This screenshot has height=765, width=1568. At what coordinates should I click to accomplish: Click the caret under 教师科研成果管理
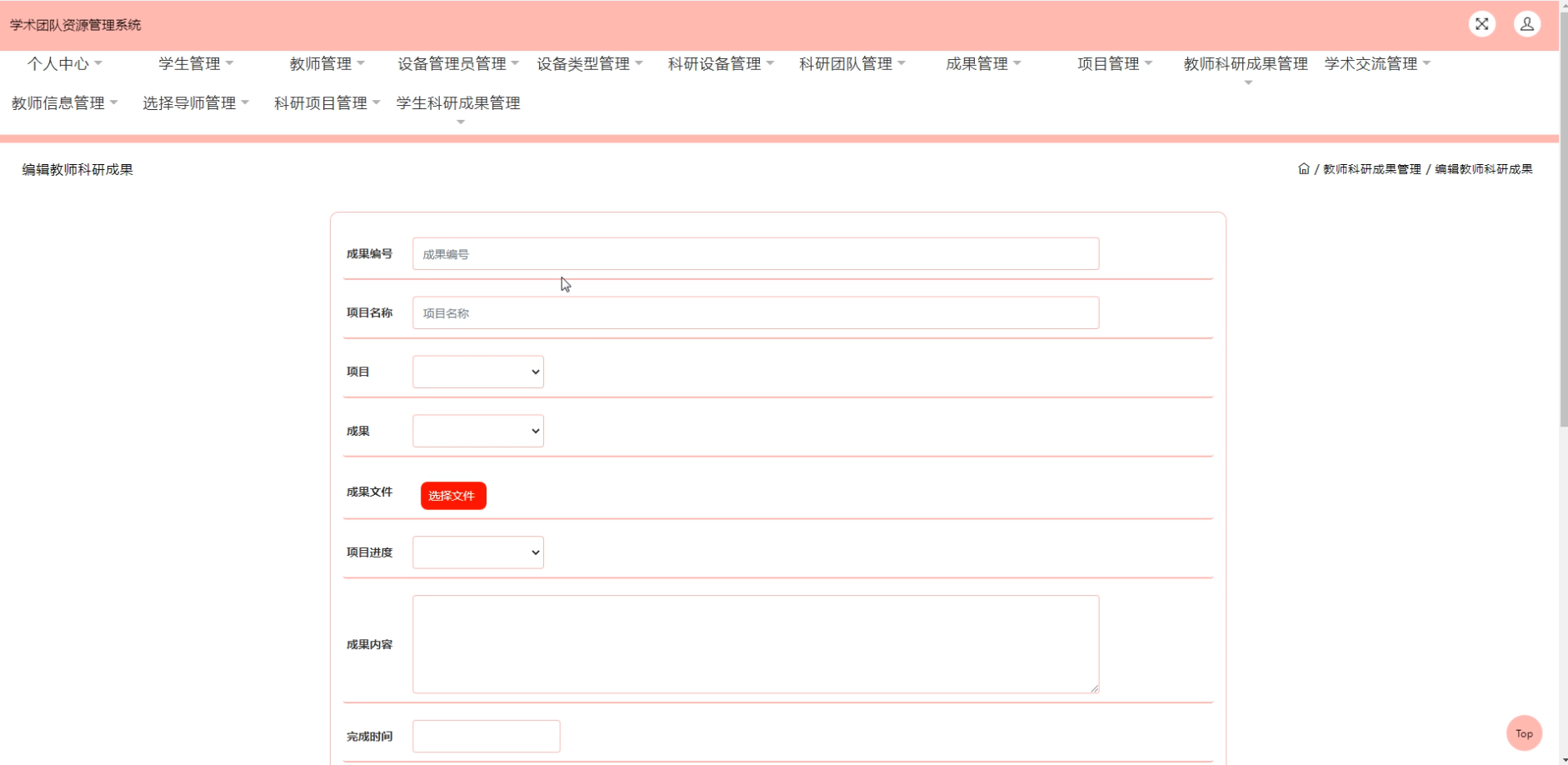1248,83
